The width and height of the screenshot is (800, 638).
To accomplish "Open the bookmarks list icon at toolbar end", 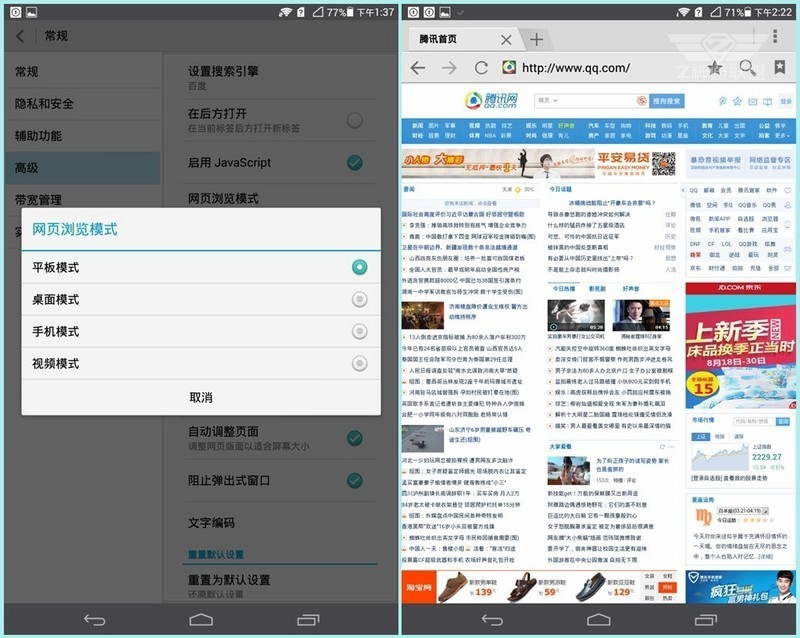I will tap(780, 67).
